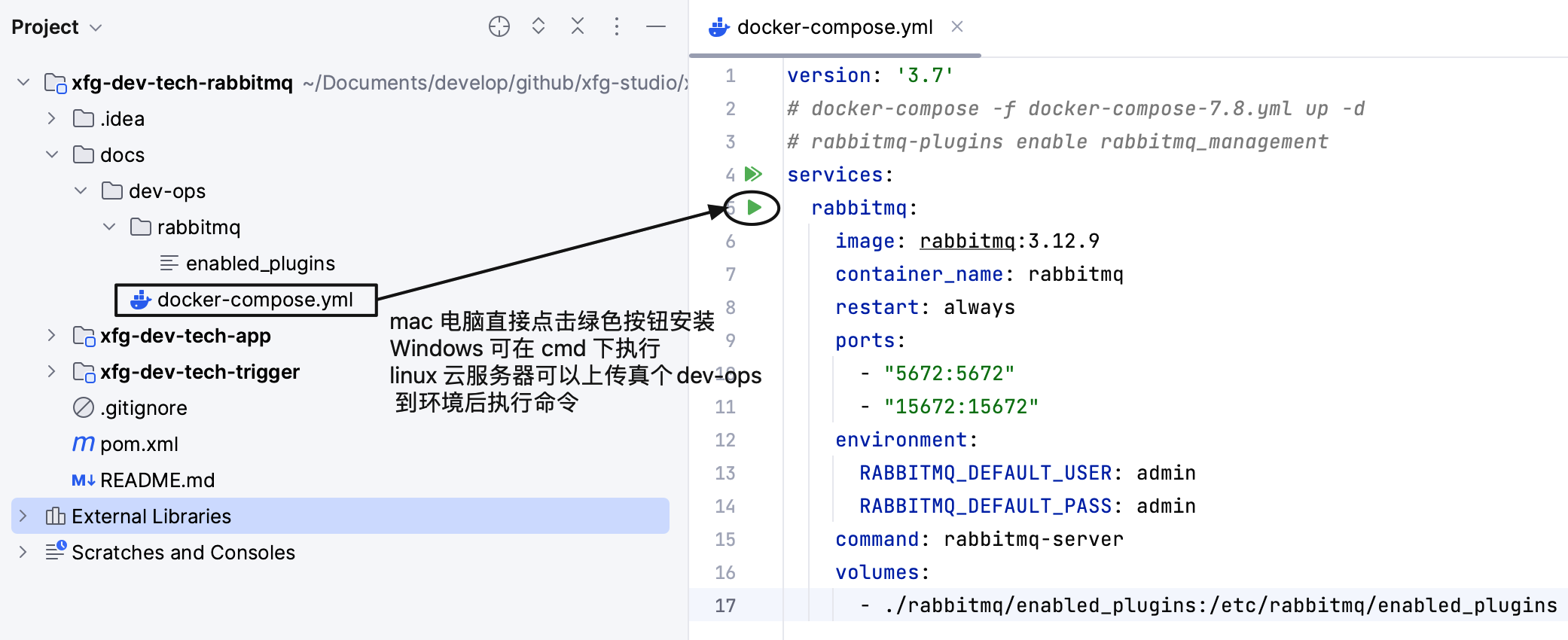This screenshot has height=640, width=1568.
Task: Expand the .idea folder chevron
Action: [x=51, y=118]
